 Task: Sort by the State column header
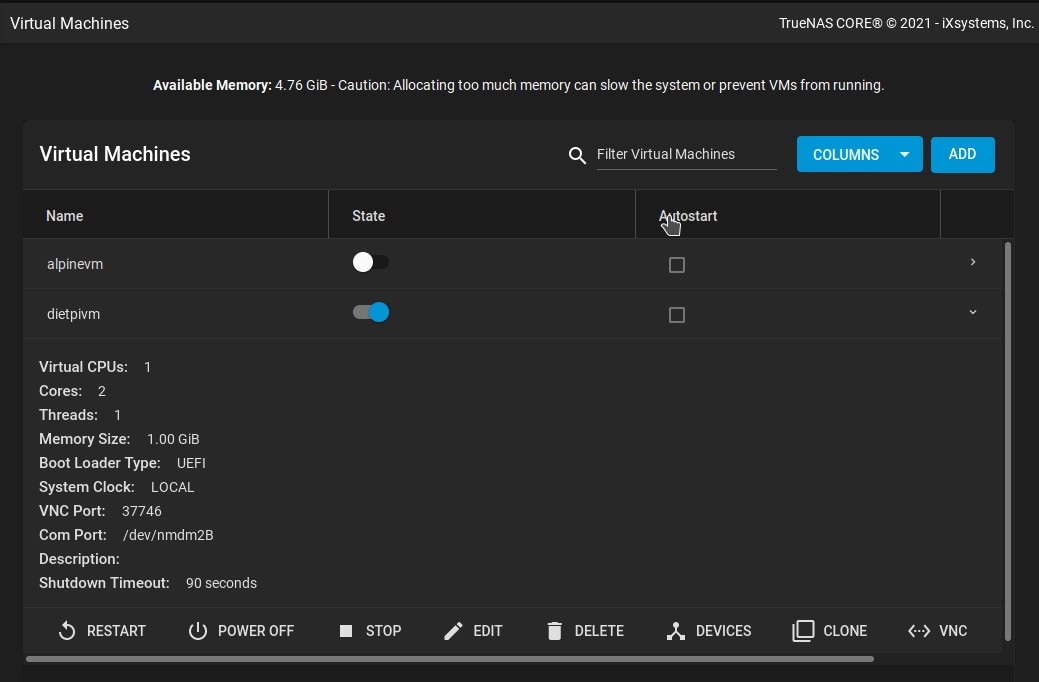click(368, 216)
